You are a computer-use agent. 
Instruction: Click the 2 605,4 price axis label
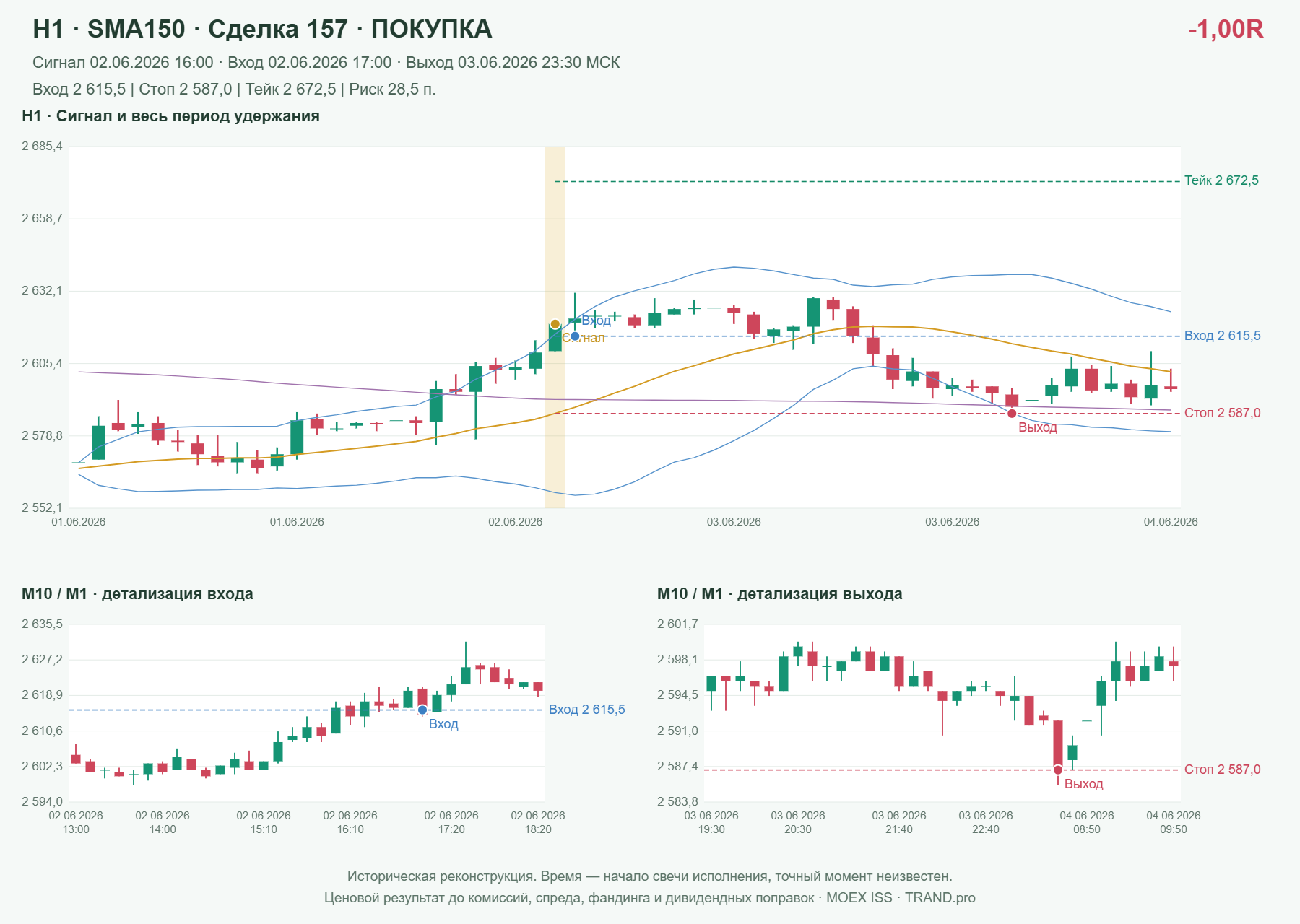[42, 364]
